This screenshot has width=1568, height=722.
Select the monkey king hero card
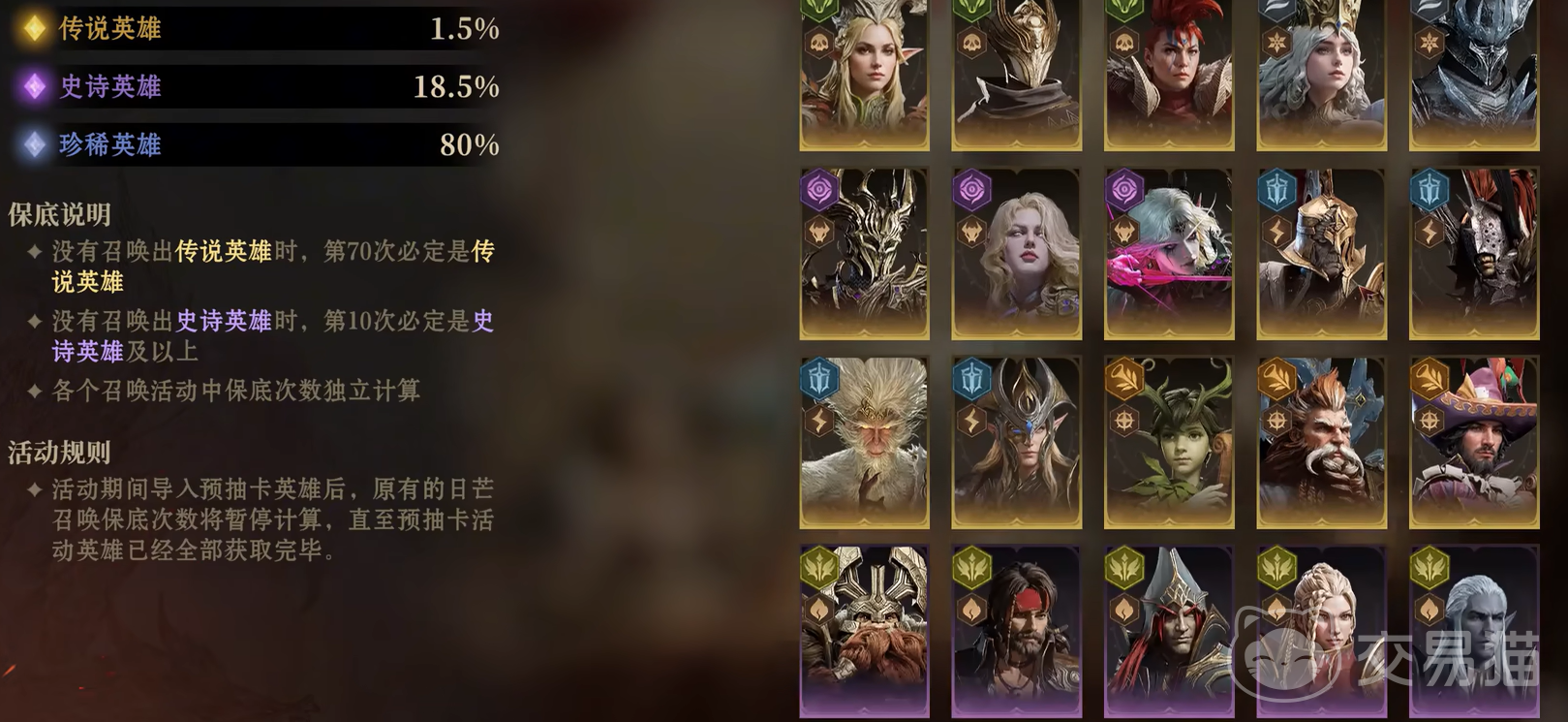864,443
